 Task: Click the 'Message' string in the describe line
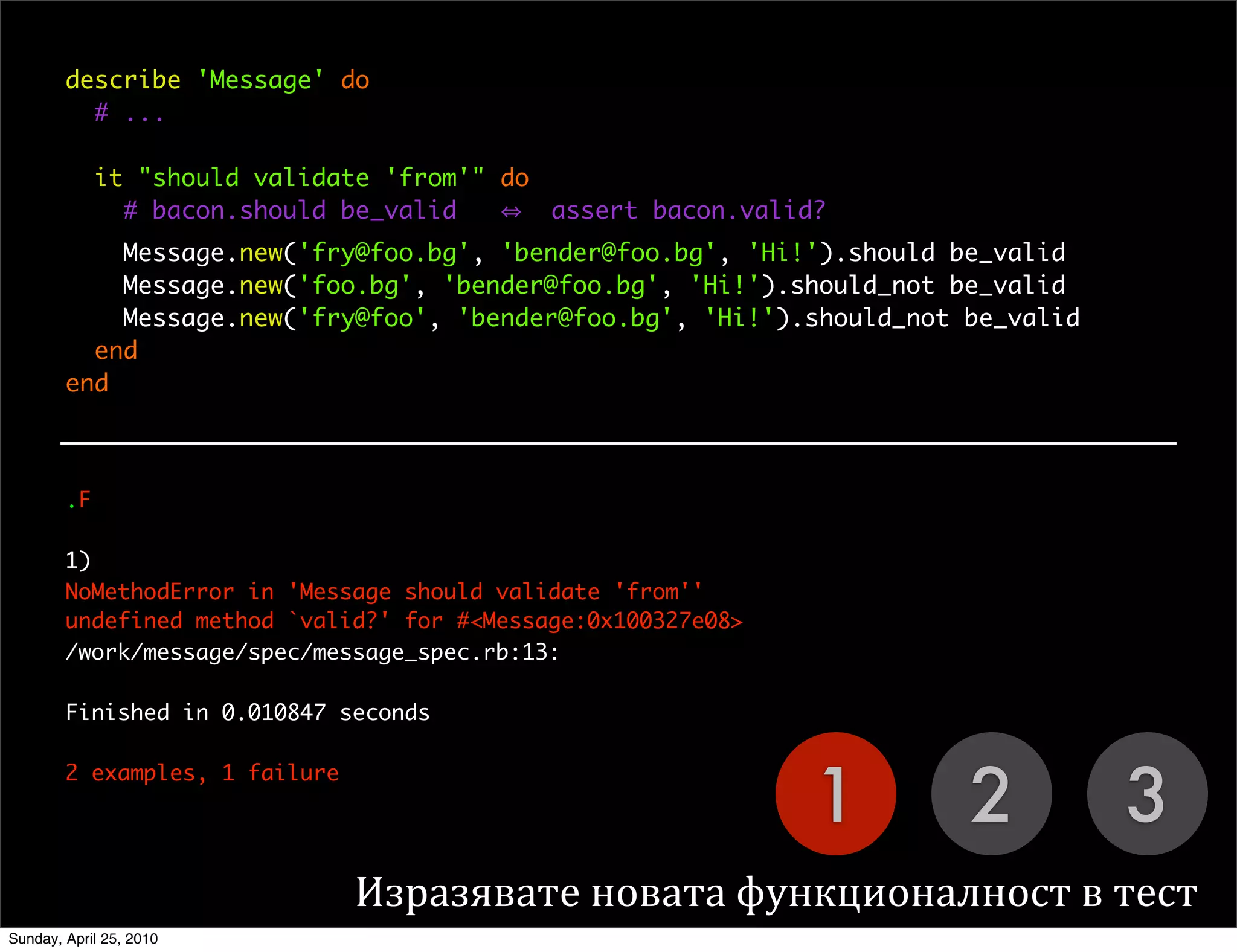point(260,80)
